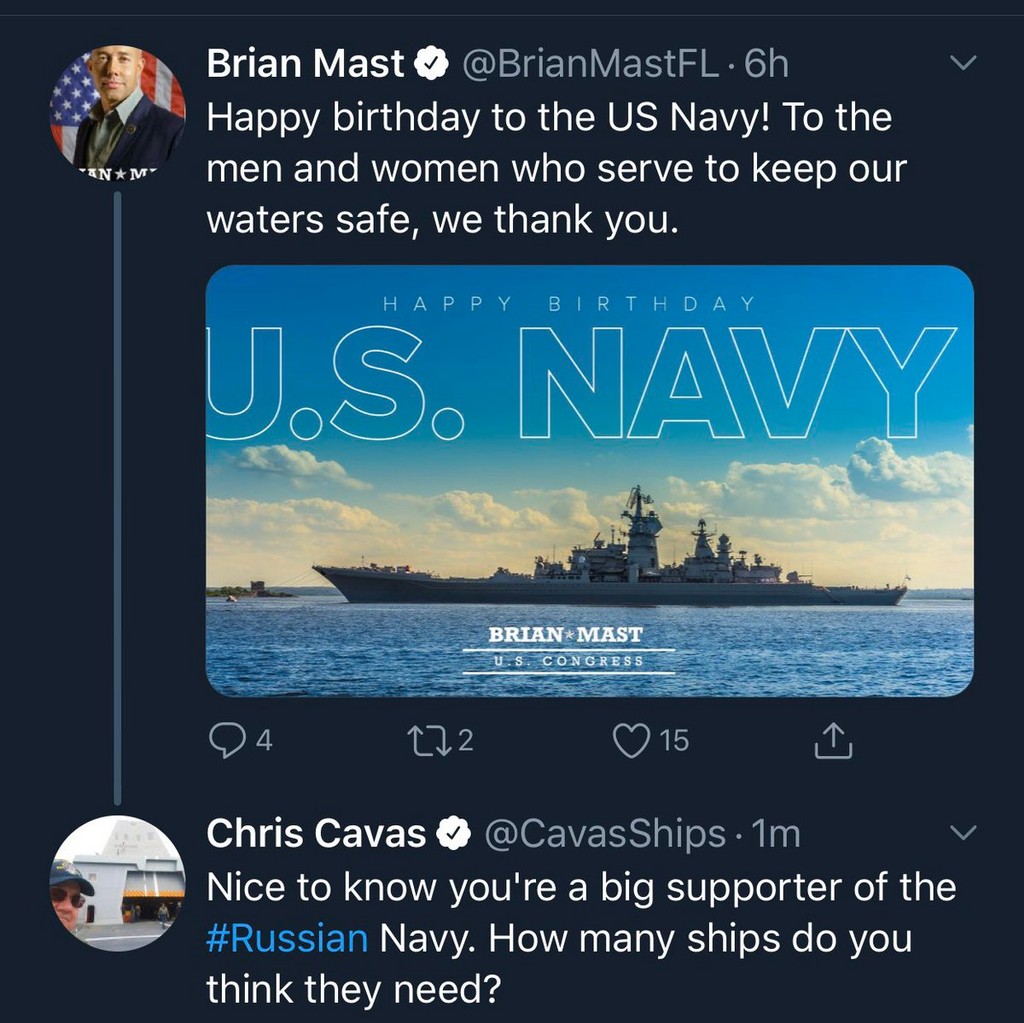Image resolution: width=1024 pixels, height=1023 pixels.
Task: Open Brian Mast's profile picture
Action: 117,107
